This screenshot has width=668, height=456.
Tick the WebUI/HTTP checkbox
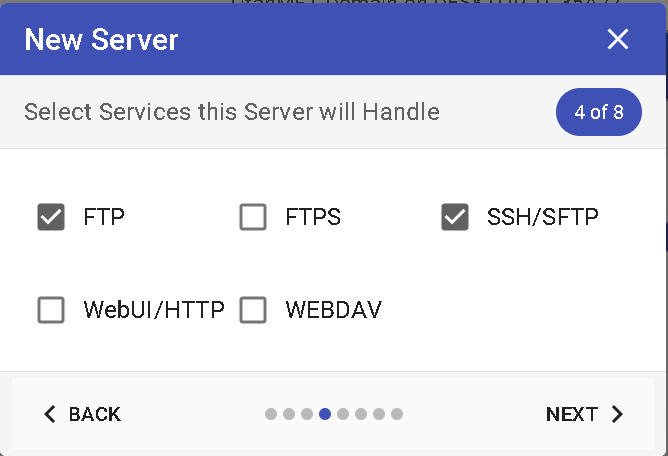click(x=51, y=310)
